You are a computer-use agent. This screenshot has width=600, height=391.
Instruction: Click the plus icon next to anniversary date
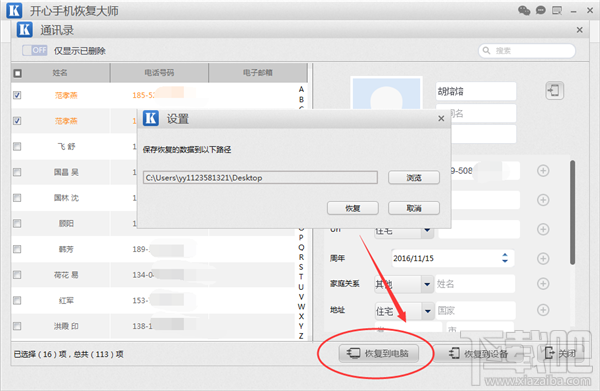(543, 259)
